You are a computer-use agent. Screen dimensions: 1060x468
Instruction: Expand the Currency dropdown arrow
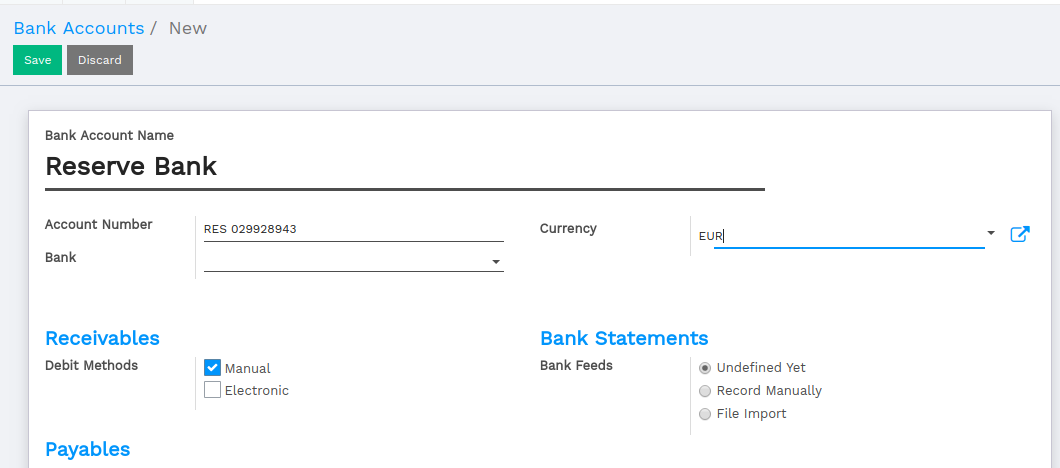point(991,233)
